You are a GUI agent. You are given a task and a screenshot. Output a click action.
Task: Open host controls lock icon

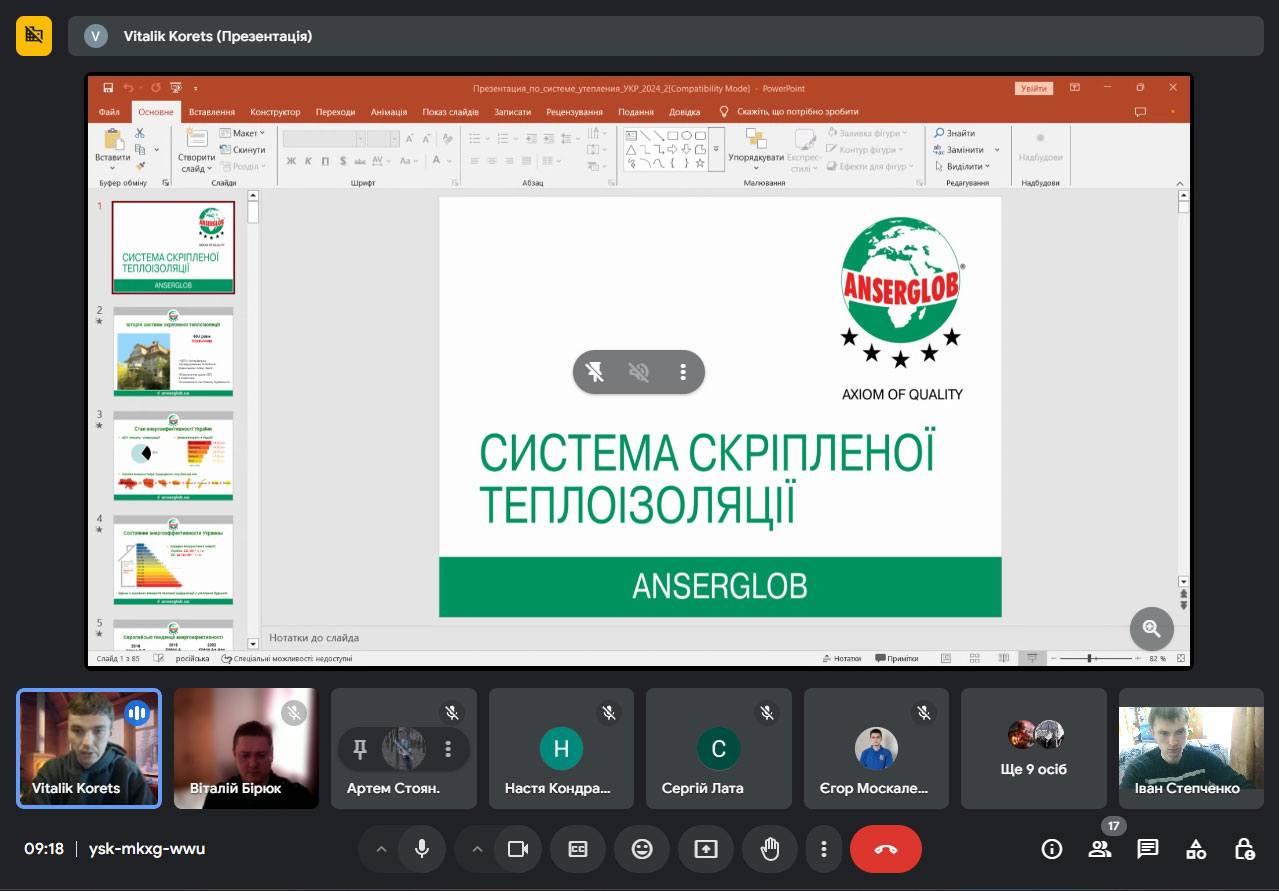coord(1244,849)
